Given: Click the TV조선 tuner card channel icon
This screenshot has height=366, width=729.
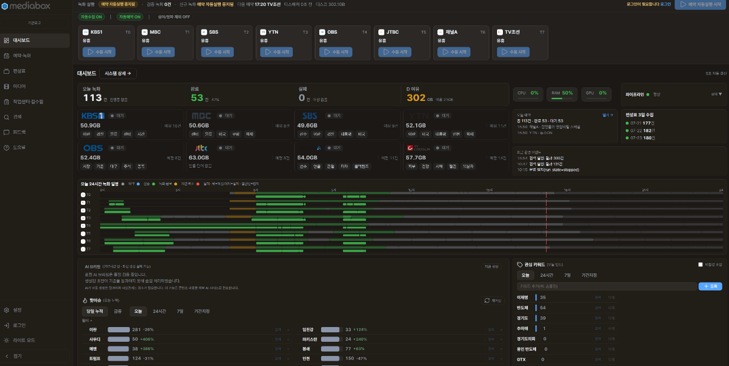Looking at the screenshot, I should [500, 32].
